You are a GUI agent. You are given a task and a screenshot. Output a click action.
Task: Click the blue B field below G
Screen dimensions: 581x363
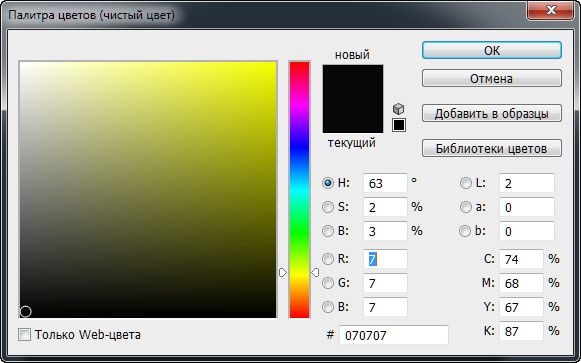point(385,307)
